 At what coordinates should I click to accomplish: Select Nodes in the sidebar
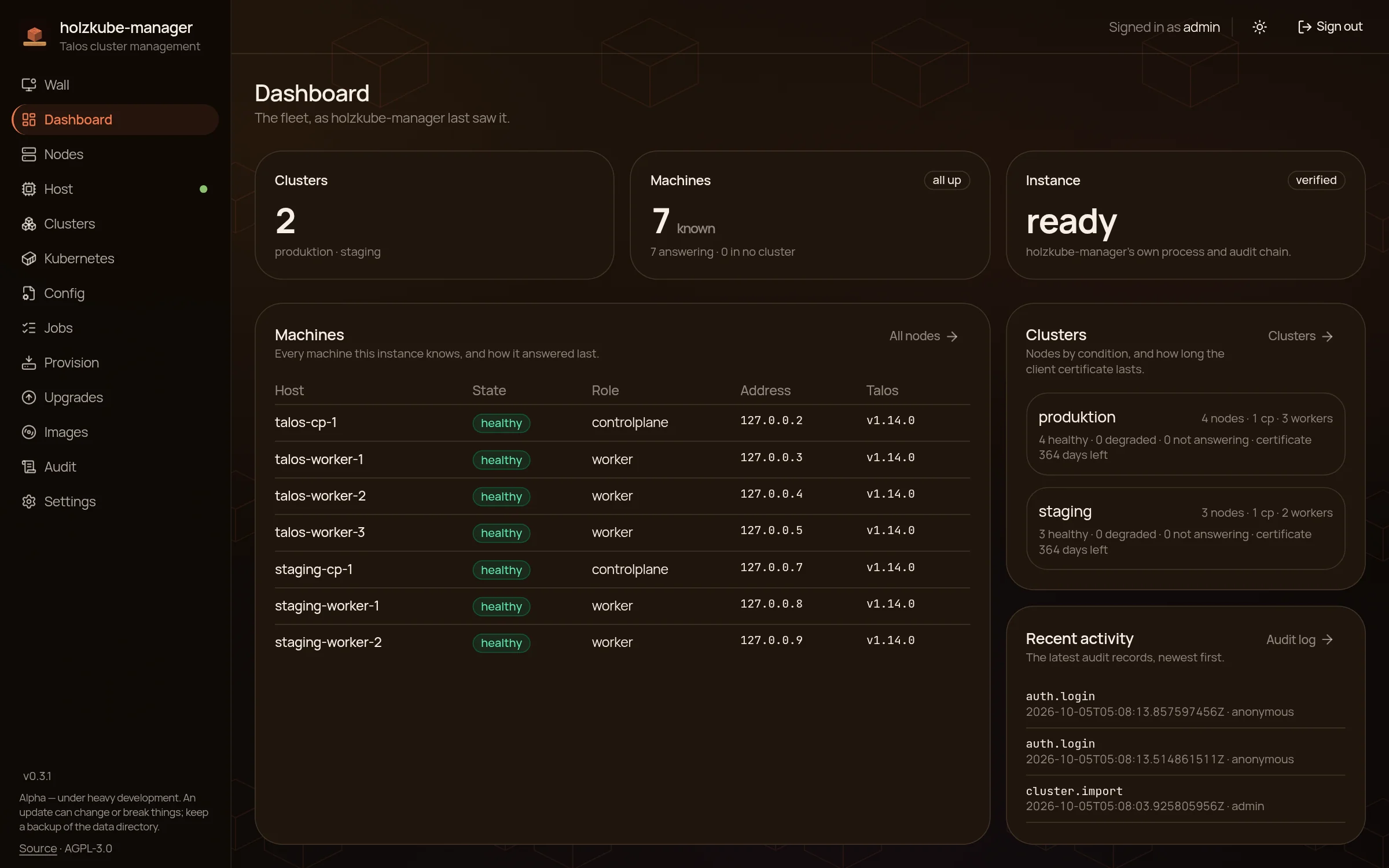coord(115,155)
